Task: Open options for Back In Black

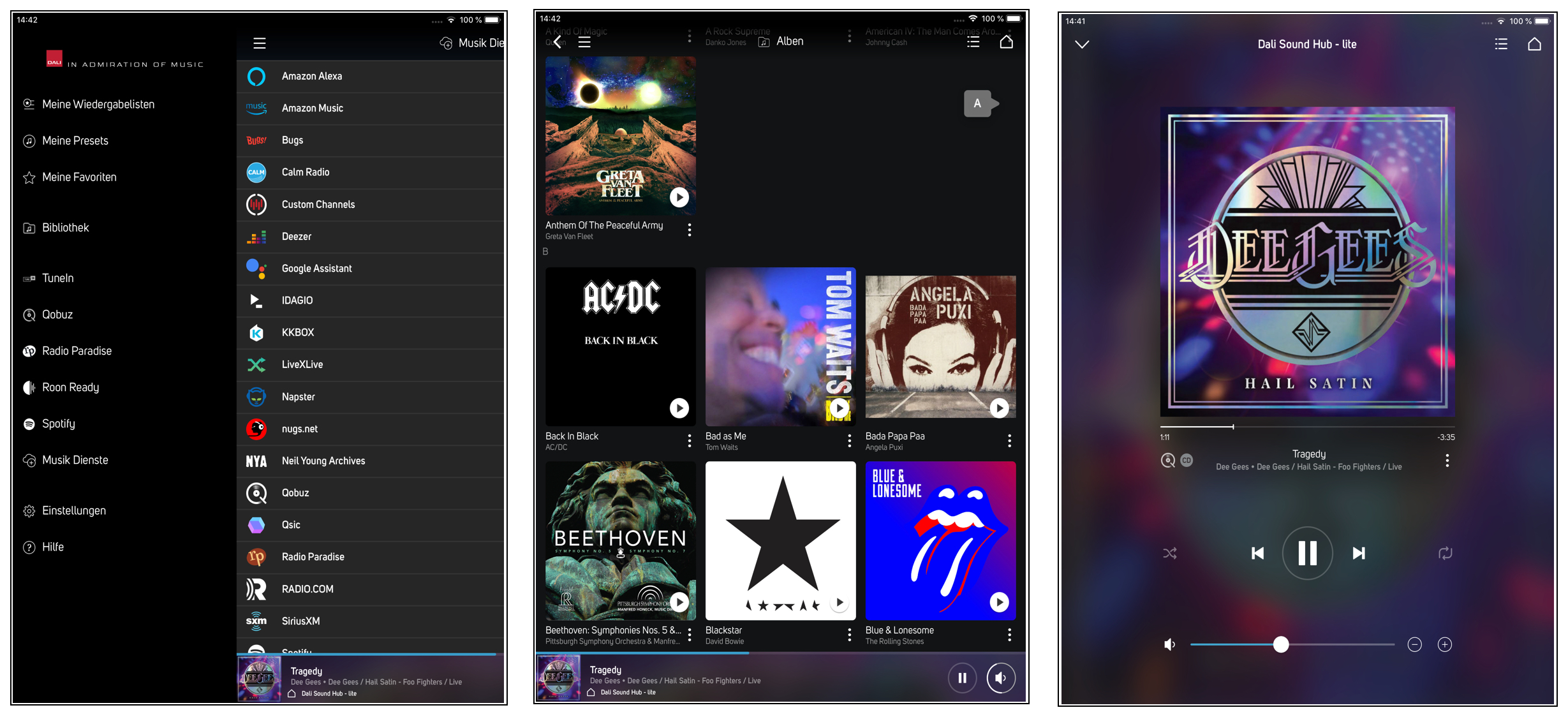Action: pos(689,441)
